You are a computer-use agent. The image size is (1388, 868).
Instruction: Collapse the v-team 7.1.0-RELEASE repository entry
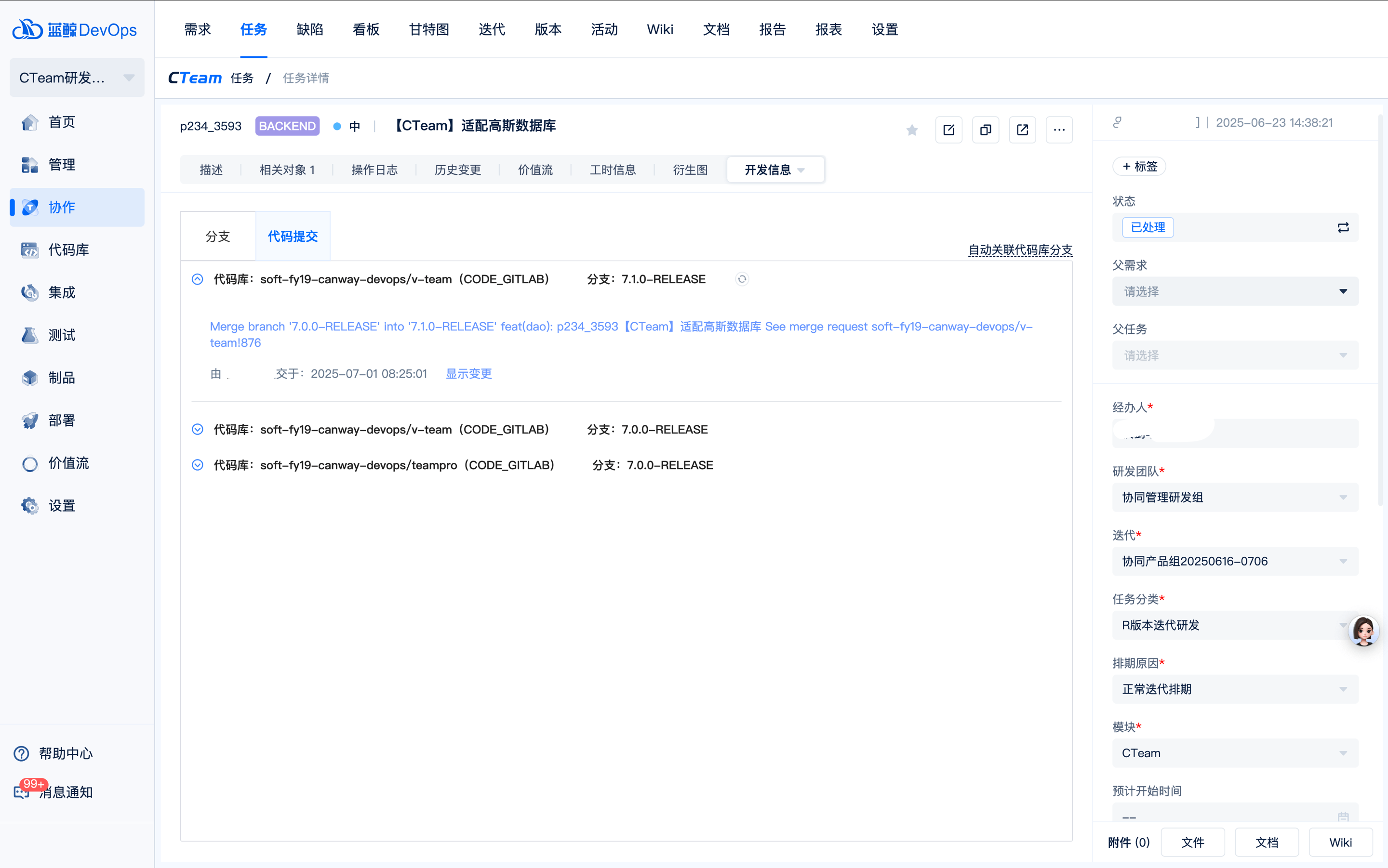pos(197,279)
